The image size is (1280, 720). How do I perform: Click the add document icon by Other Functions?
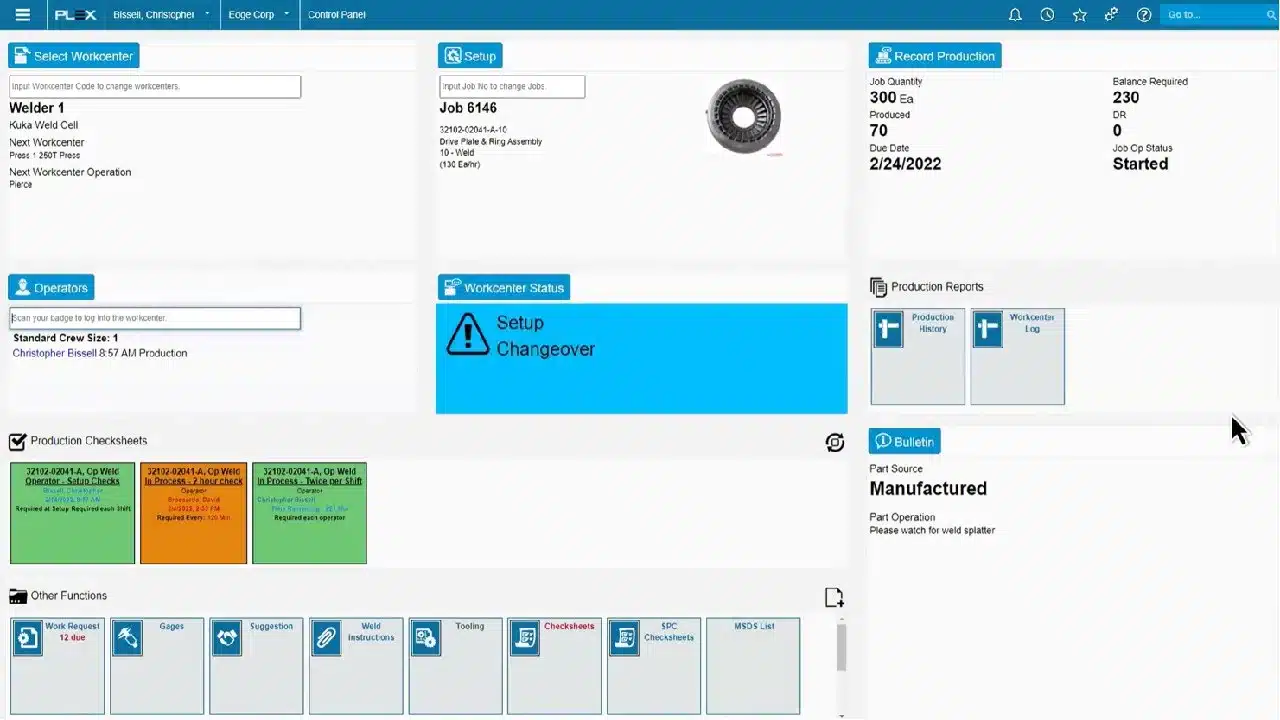click(x=834, y=597)
